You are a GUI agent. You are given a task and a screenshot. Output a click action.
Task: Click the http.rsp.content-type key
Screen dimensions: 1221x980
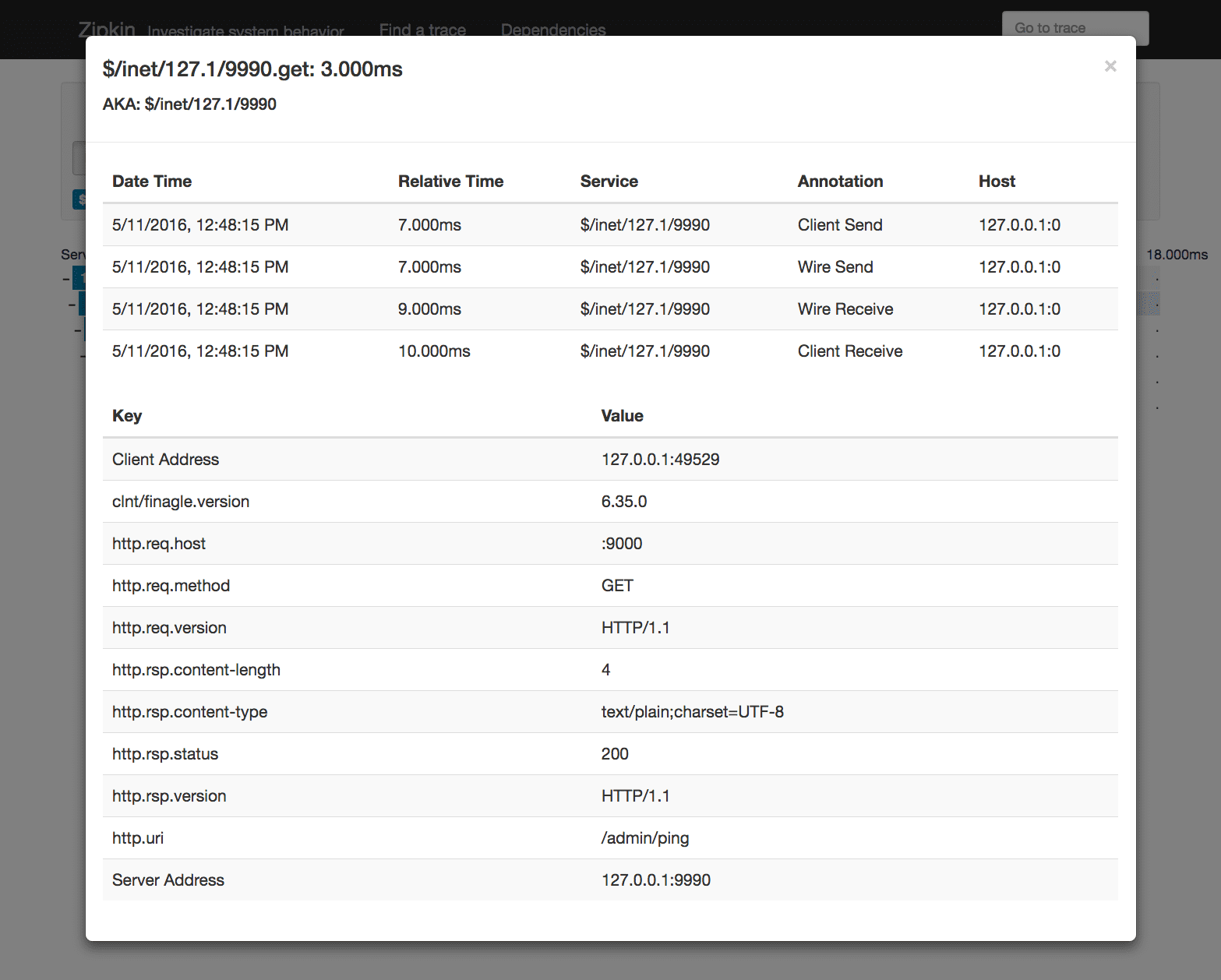pos(189,712)
